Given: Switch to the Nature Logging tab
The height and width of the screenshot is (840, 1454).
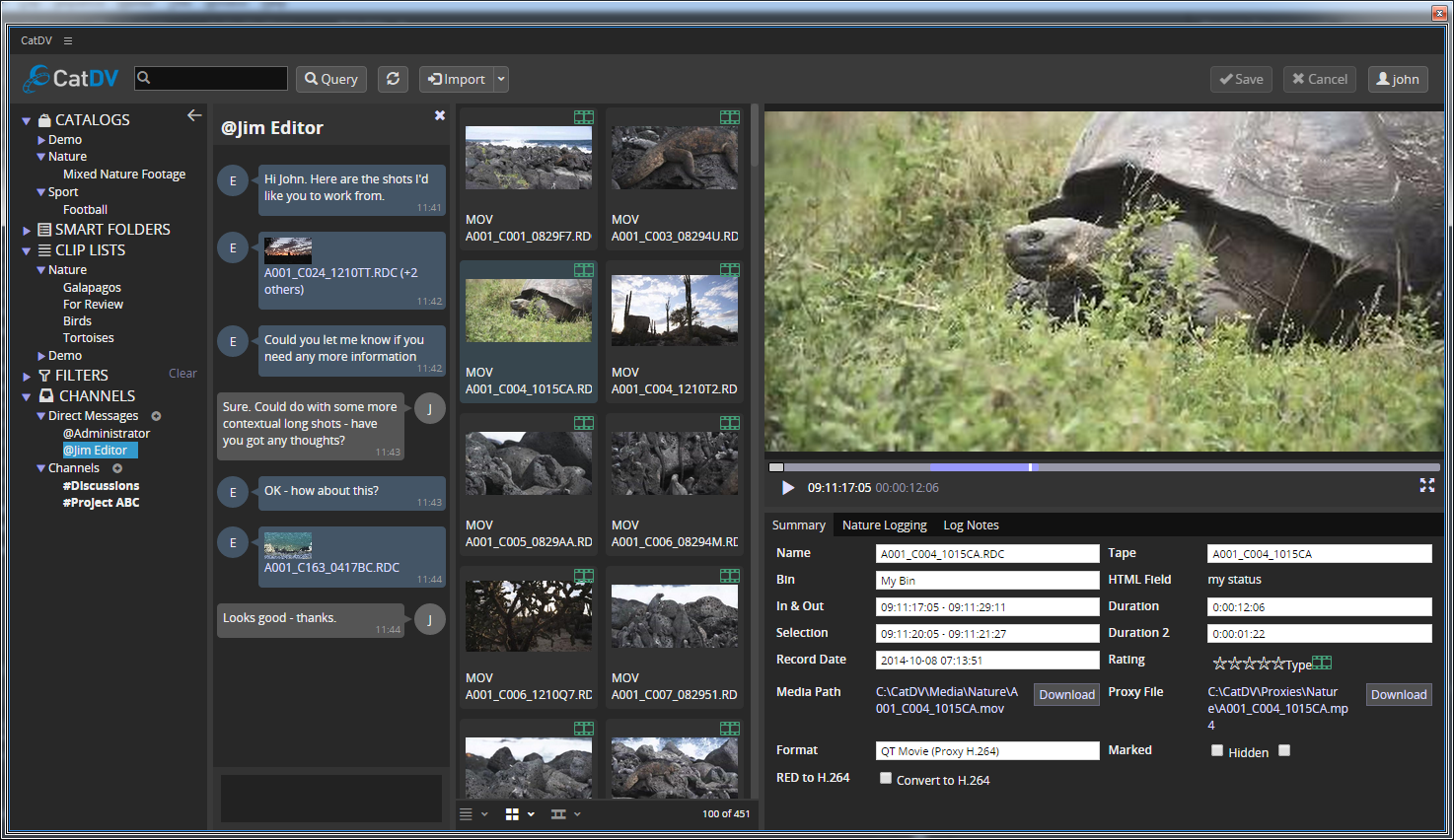Looking at the screenshot, I should pos(884,525).
